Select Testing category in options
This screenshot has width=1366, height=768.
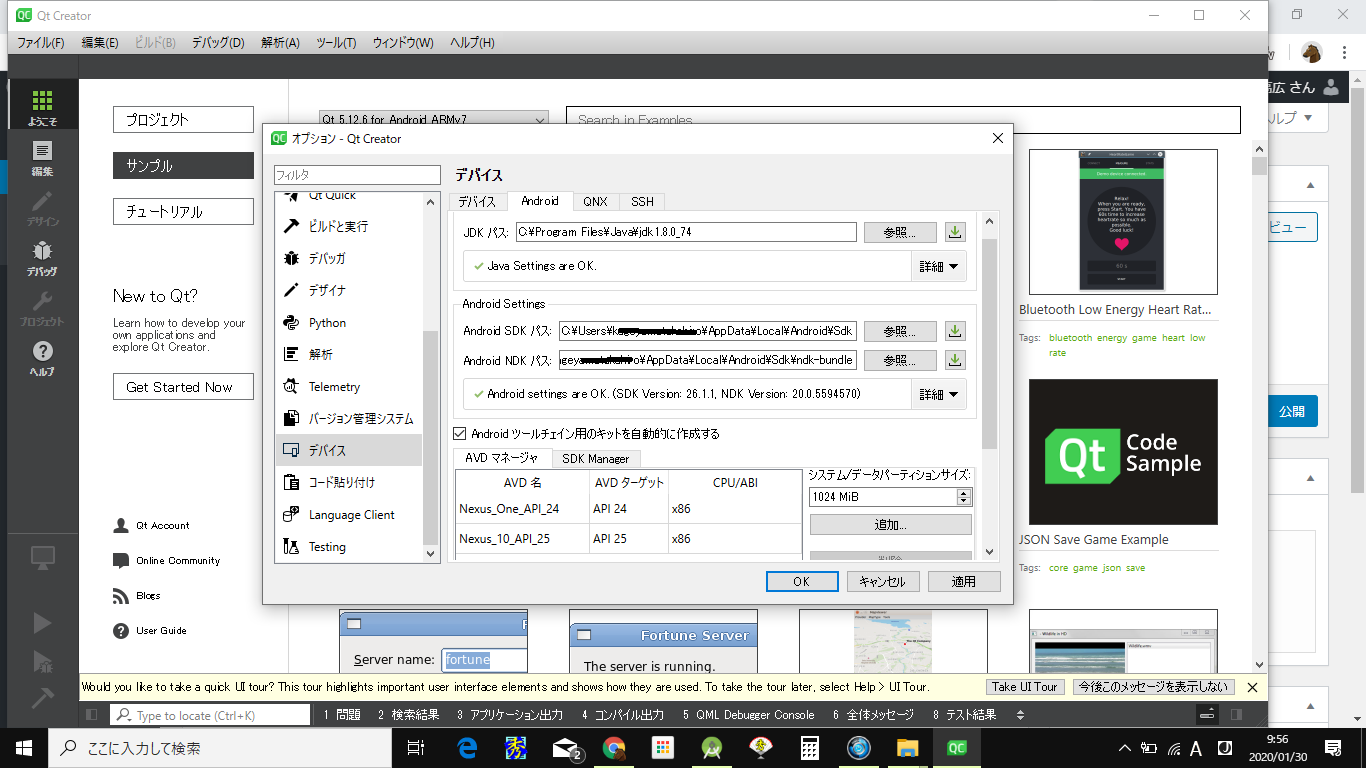[349, 547]
